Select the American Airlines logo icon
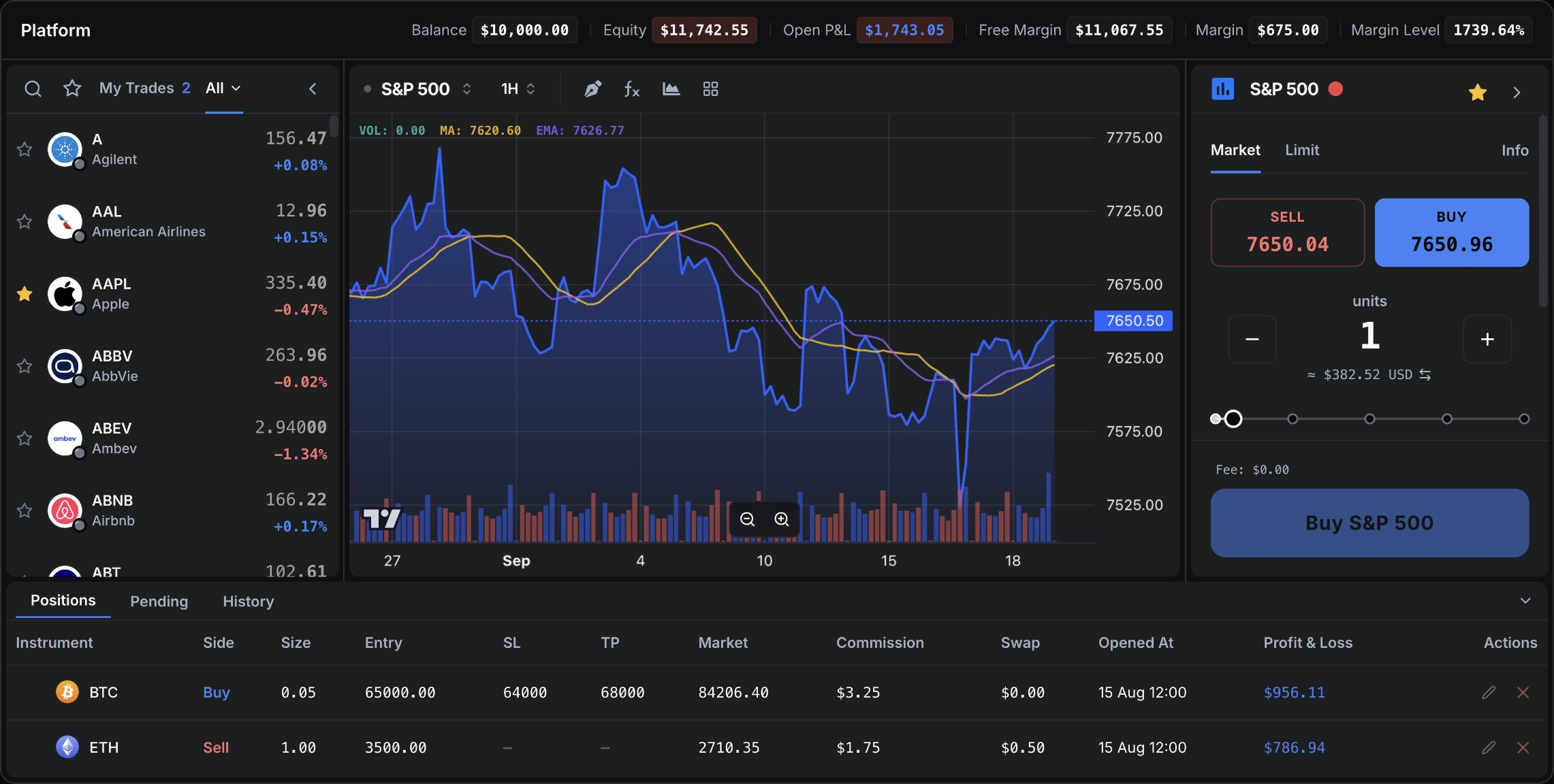Image resolution: width=1554 pixels, height=784 pixels. [65, 222]
